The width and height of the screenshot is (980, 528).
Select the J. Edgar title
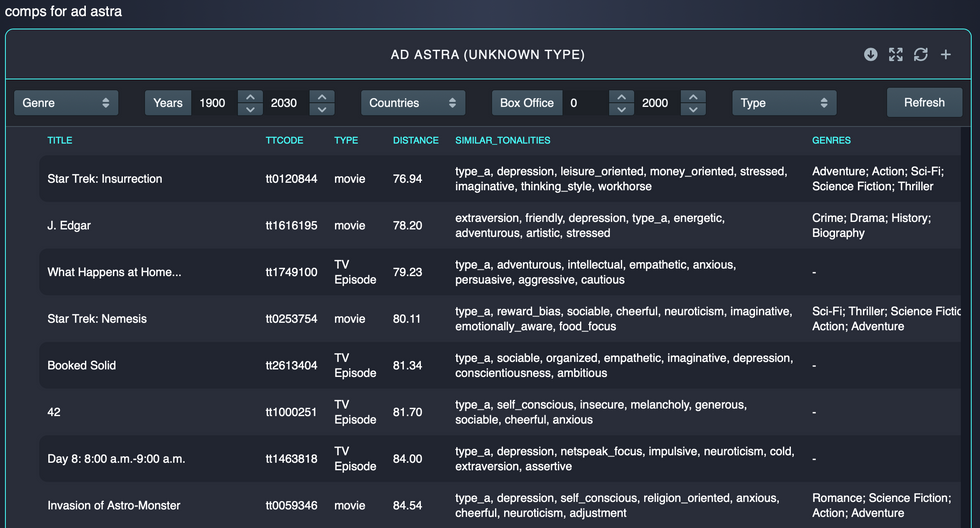[69, 226]
